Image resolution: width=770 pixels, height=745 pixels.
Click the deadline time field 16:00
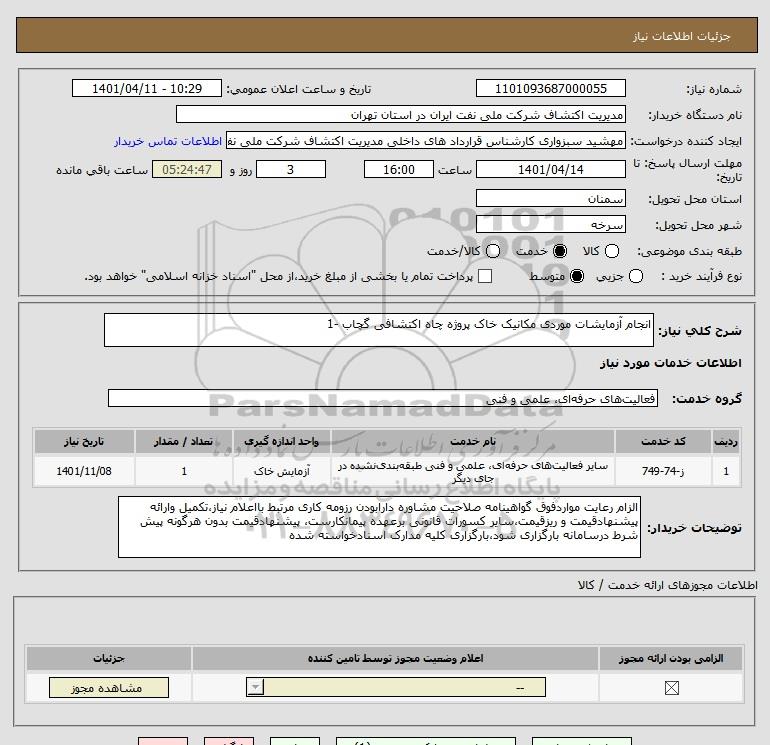pyautogui.click(x=399, y=169)
